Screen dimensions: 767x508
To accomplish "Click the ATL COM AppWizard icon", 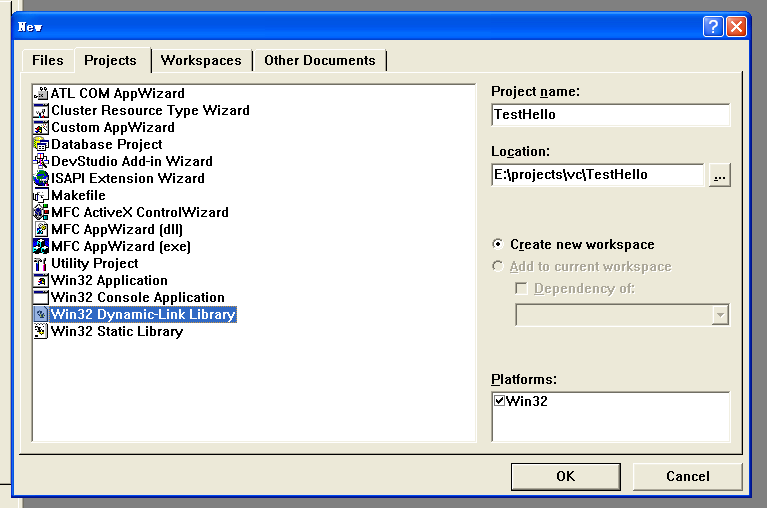I will 41,93.
